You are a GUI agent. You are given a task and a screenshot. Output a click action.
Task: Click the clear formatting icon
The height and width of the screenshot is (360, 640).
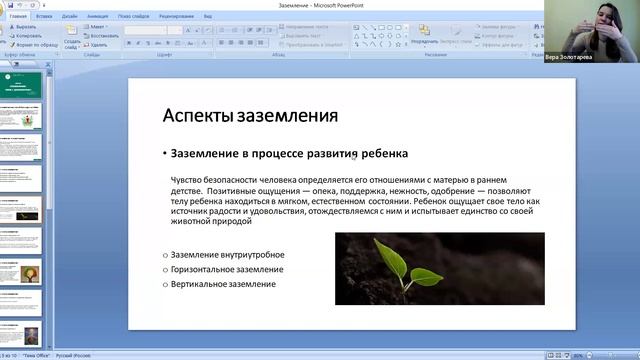coord(208,31)
